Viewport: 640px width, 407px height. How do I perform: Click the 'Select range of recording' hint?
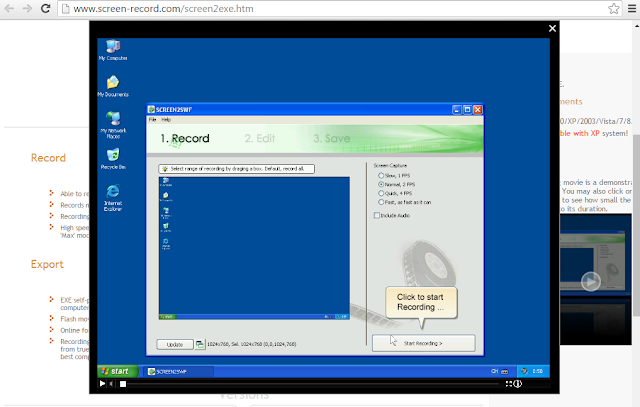click(236, 169)
